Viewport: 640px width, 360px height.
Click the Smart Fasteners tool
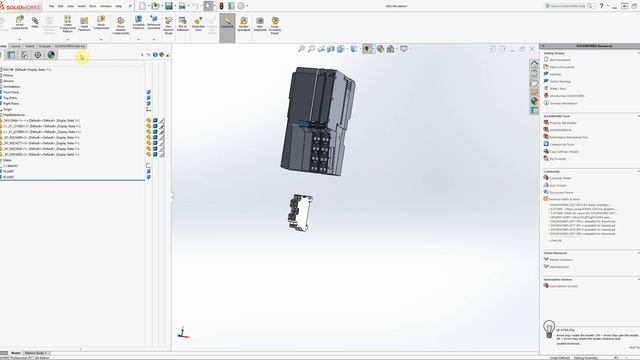pyautogui.click(x=84, y=24)
